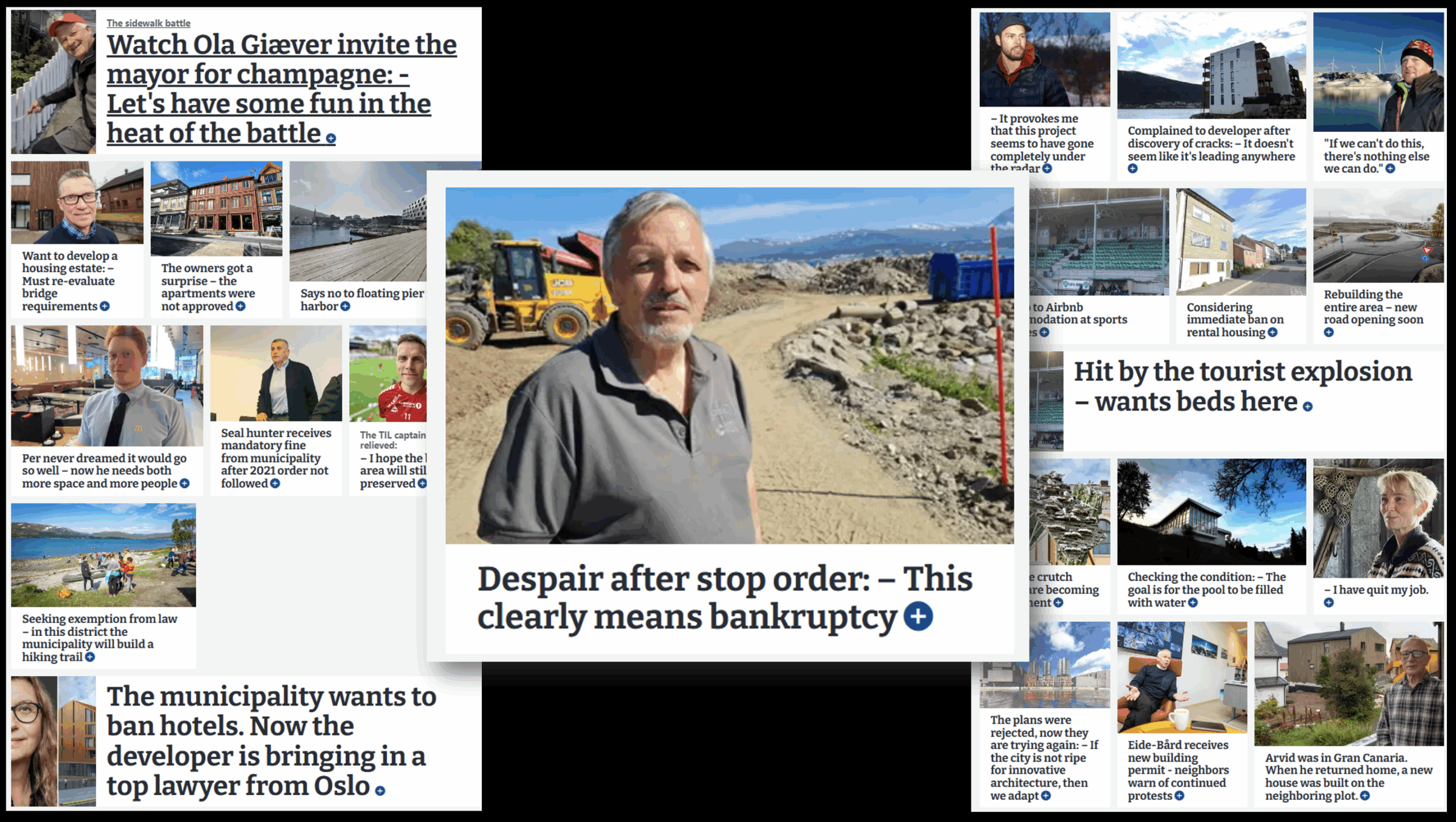Image resolution: width=1456 pixels, height=822 pixels.
Task: Click the plus icon after the bankruptcy headline
Action: tap(918, 616)
